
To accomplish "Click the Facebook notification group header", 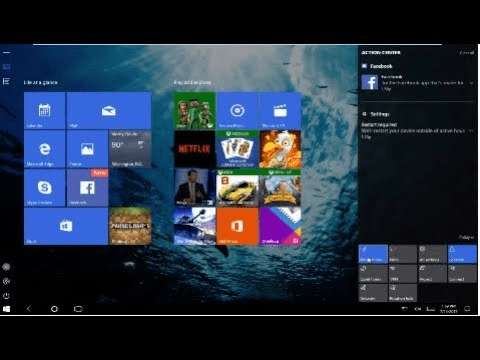I will (378, 66).
